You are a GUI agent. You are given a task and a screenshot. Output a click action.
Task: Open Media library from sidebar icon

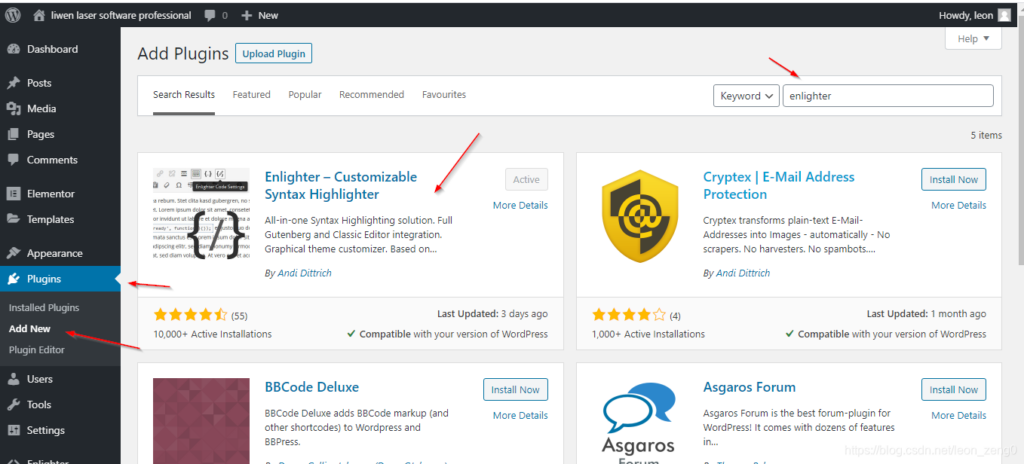click(14, 109)
